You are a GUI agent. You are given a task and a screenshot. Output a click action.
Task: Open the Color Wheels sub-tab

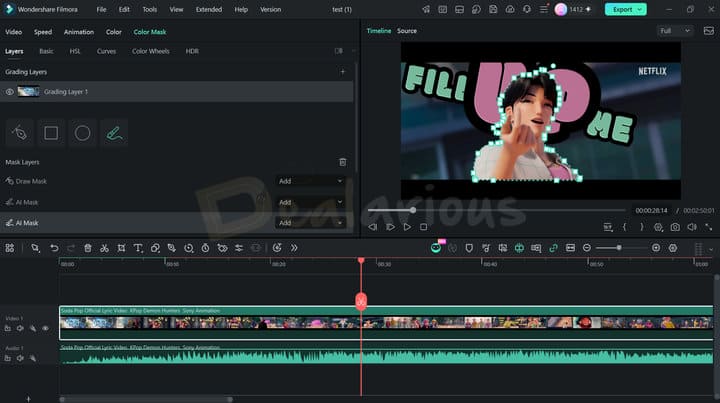pos(151,51)
